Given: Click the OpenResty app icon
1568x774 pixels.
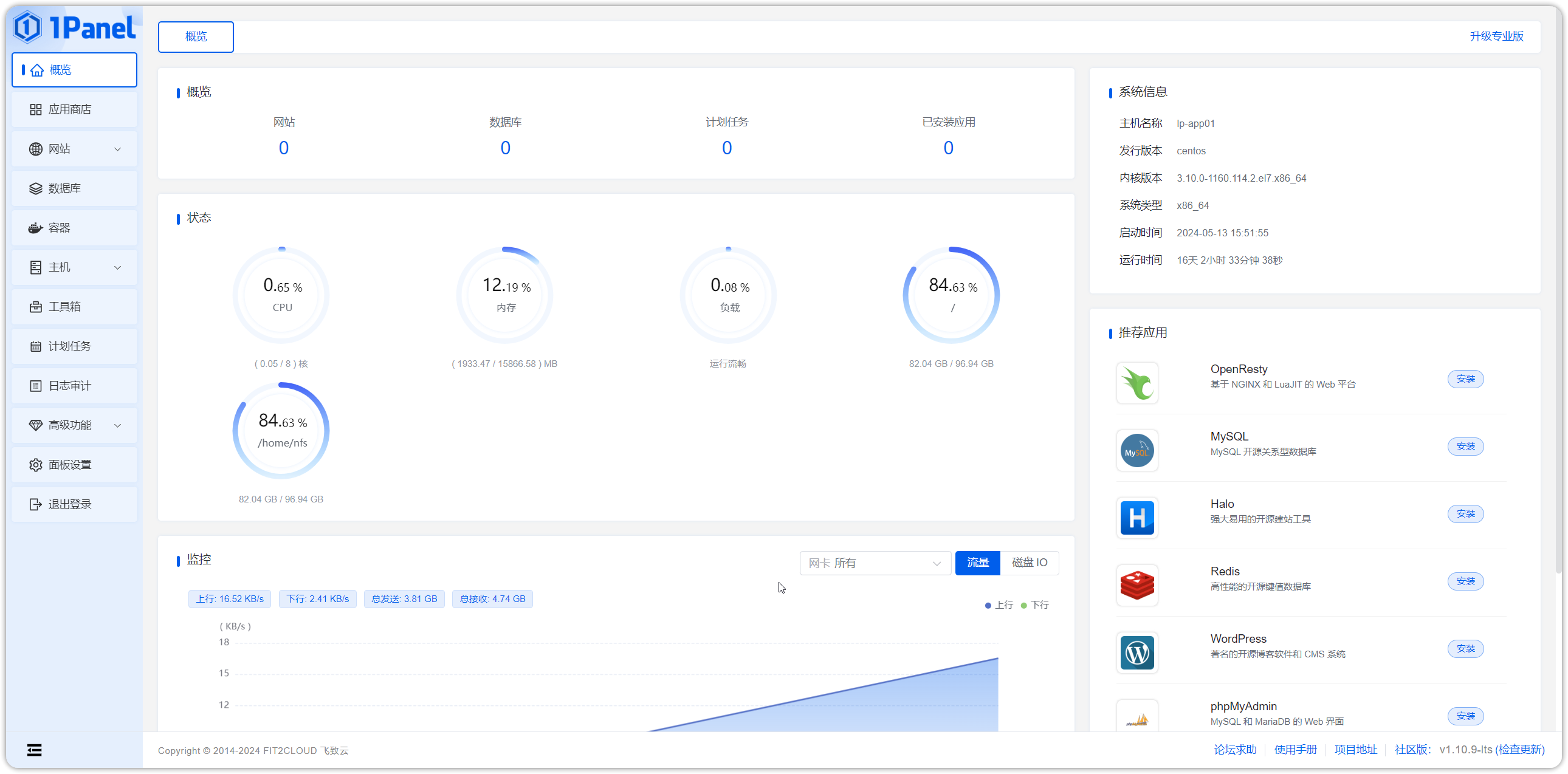Looking at the screenshot, I should [1137, 383].
